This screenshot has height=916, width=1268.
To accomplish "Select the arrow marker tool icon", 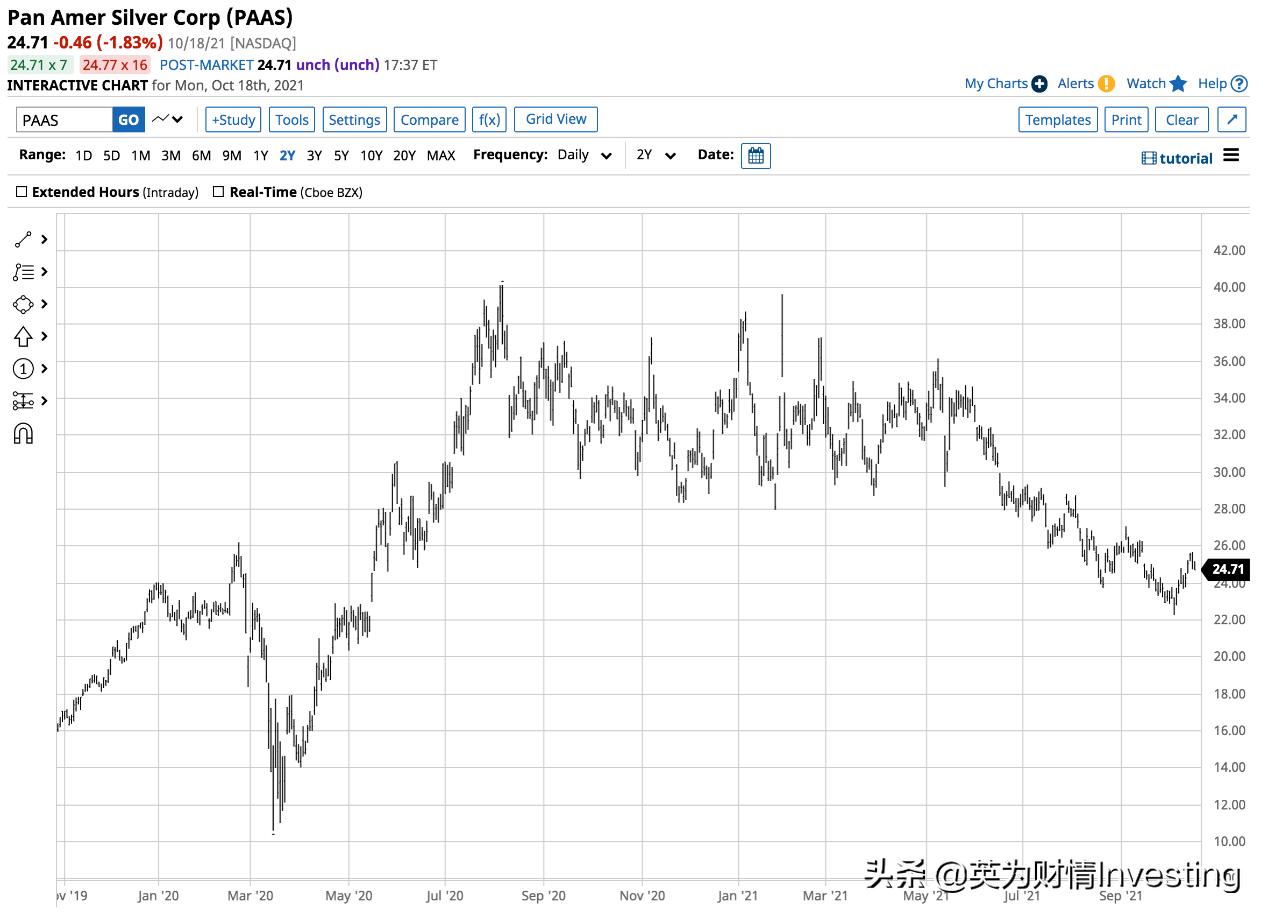I will pyautogui.click(x=23, y=337).
